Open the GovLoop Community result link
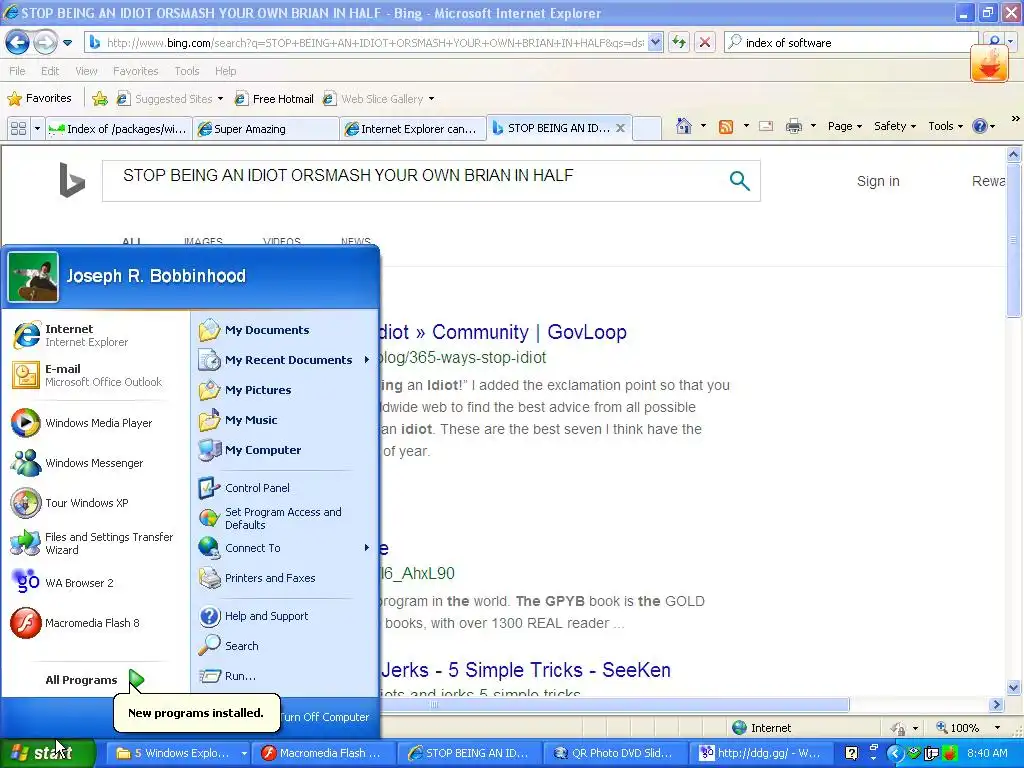 click(x=503, y=332)
